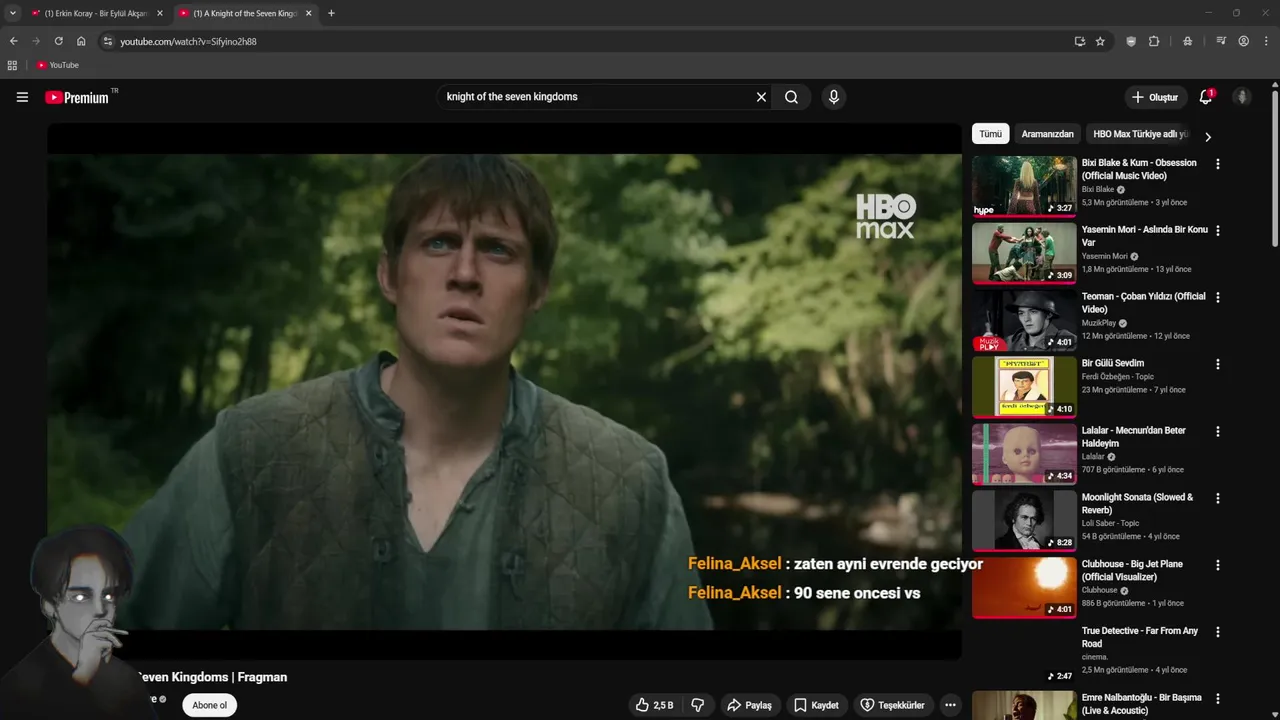
Task: Open Clubhouse - Big Jet Plane title
Action: [1132, 570]
